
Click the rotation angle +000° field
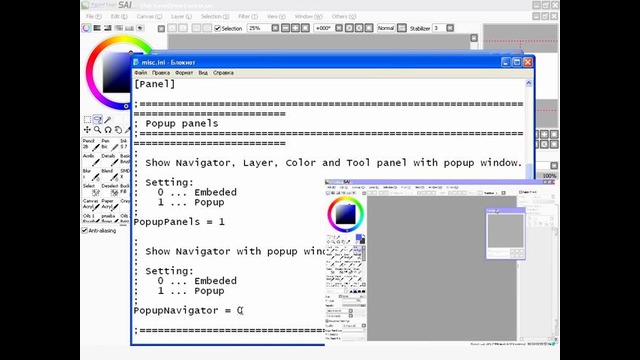[324, 28]
